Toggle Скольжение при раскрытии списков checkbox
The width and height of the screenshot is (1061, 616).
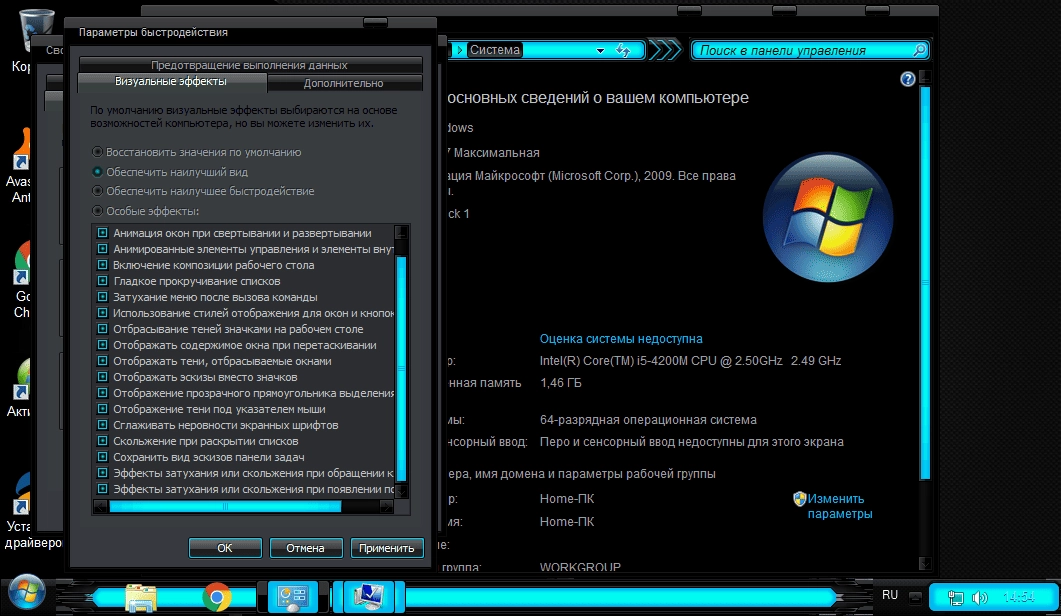(x=102, y=441)
